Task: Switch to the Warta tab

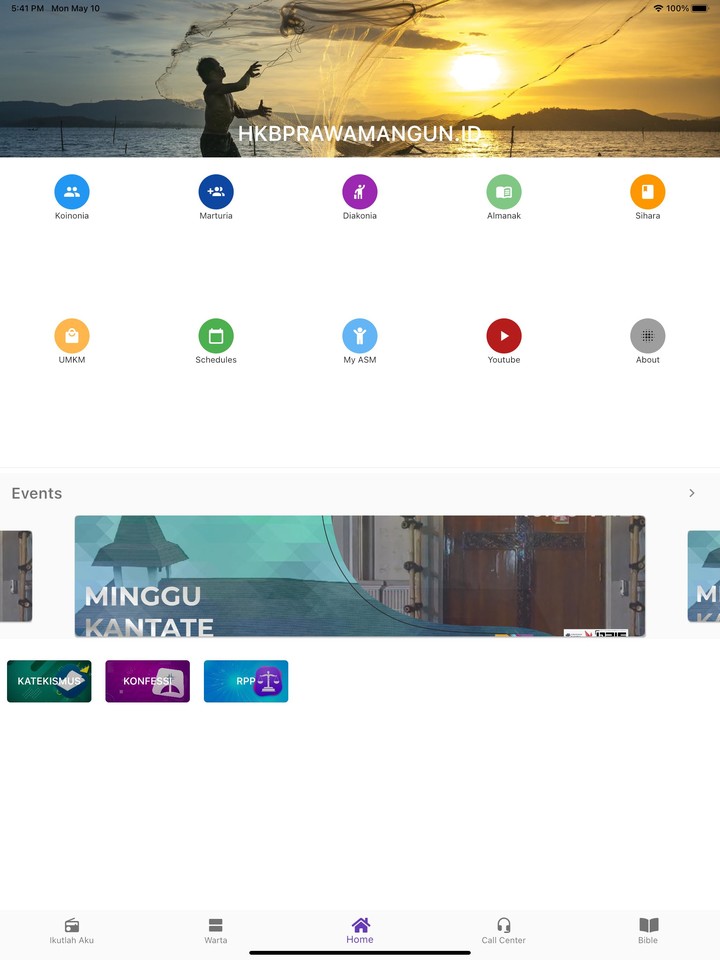Action: [216, 931]
